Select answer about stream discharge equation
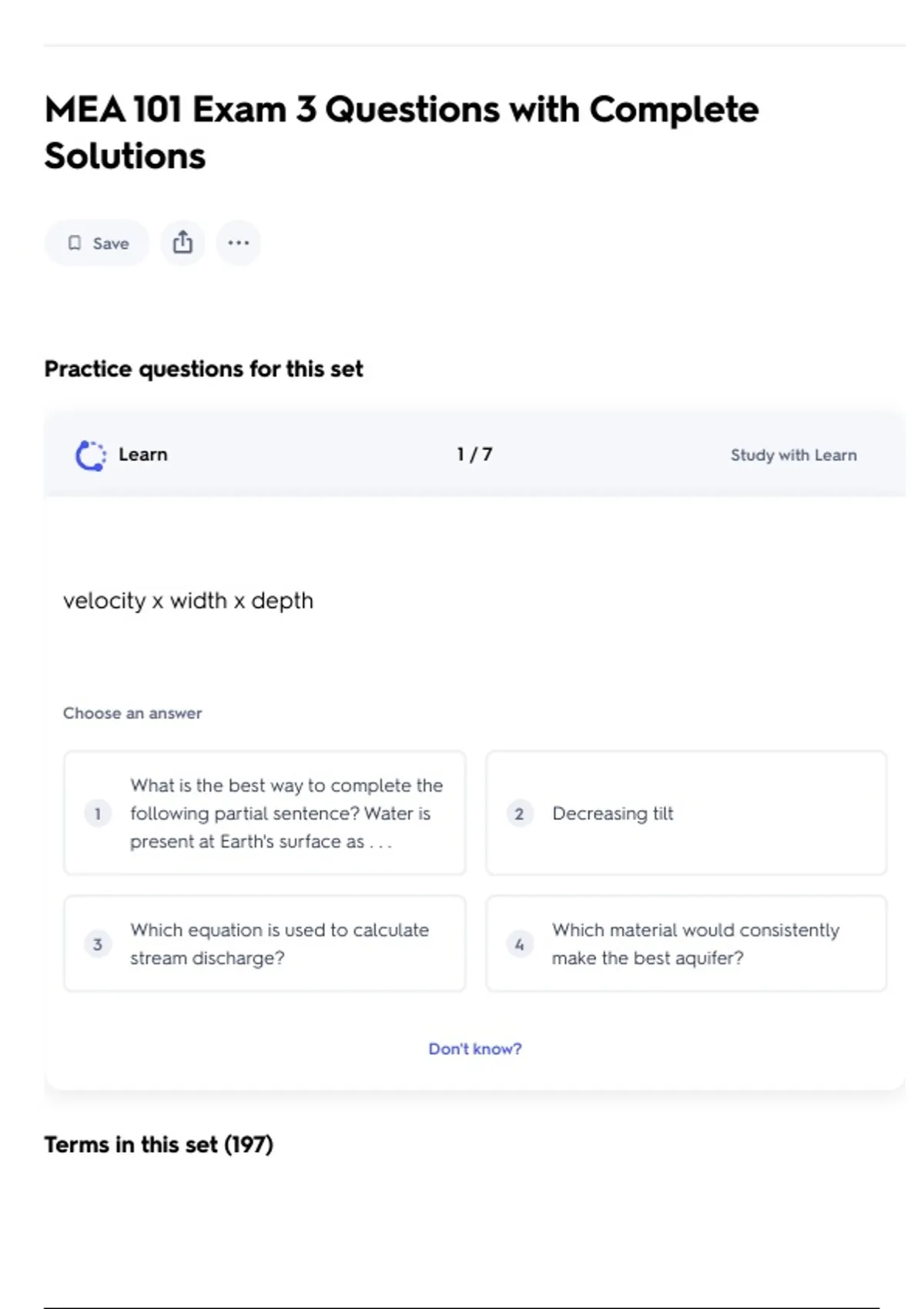Image resolution: width=924 pixels, height=1309 pixels. coord(265,944)
